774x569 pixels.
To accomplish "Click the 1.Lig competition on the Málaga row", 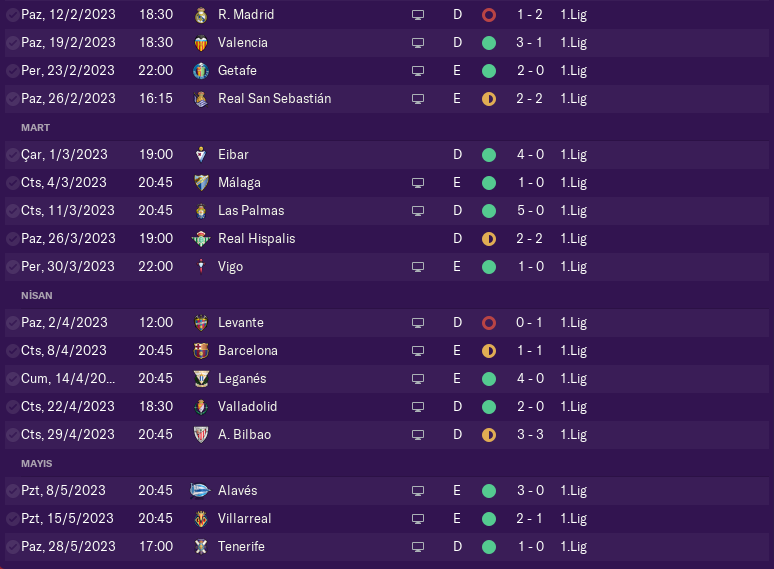I will (573, 183).
